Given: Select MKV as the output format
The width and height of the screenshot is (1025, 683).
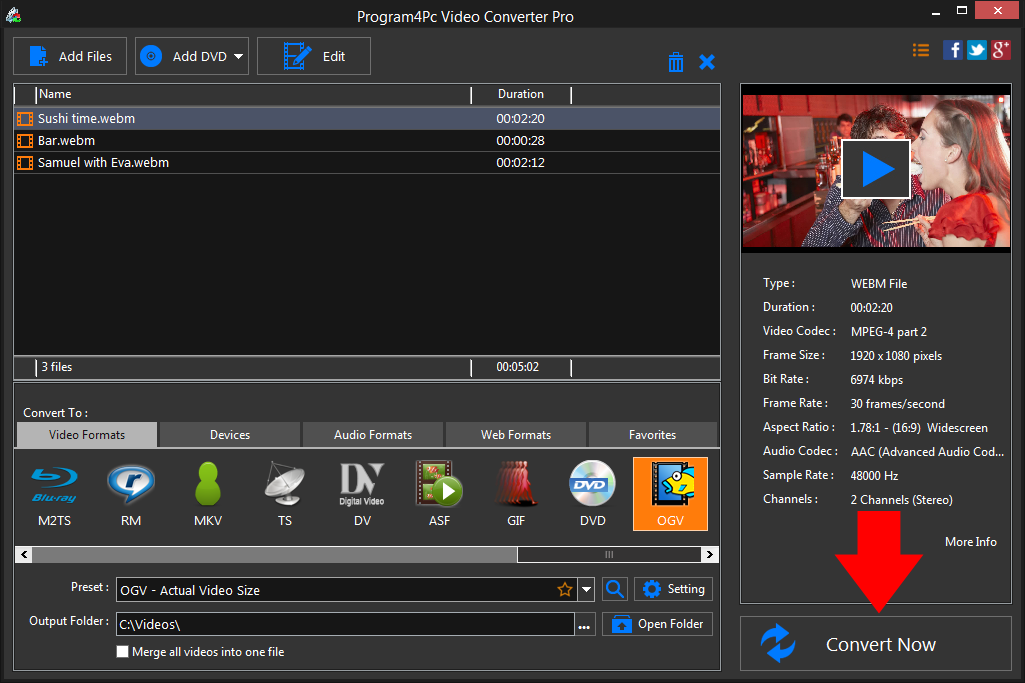Looking at the screenshot, I should coord(208,493).
